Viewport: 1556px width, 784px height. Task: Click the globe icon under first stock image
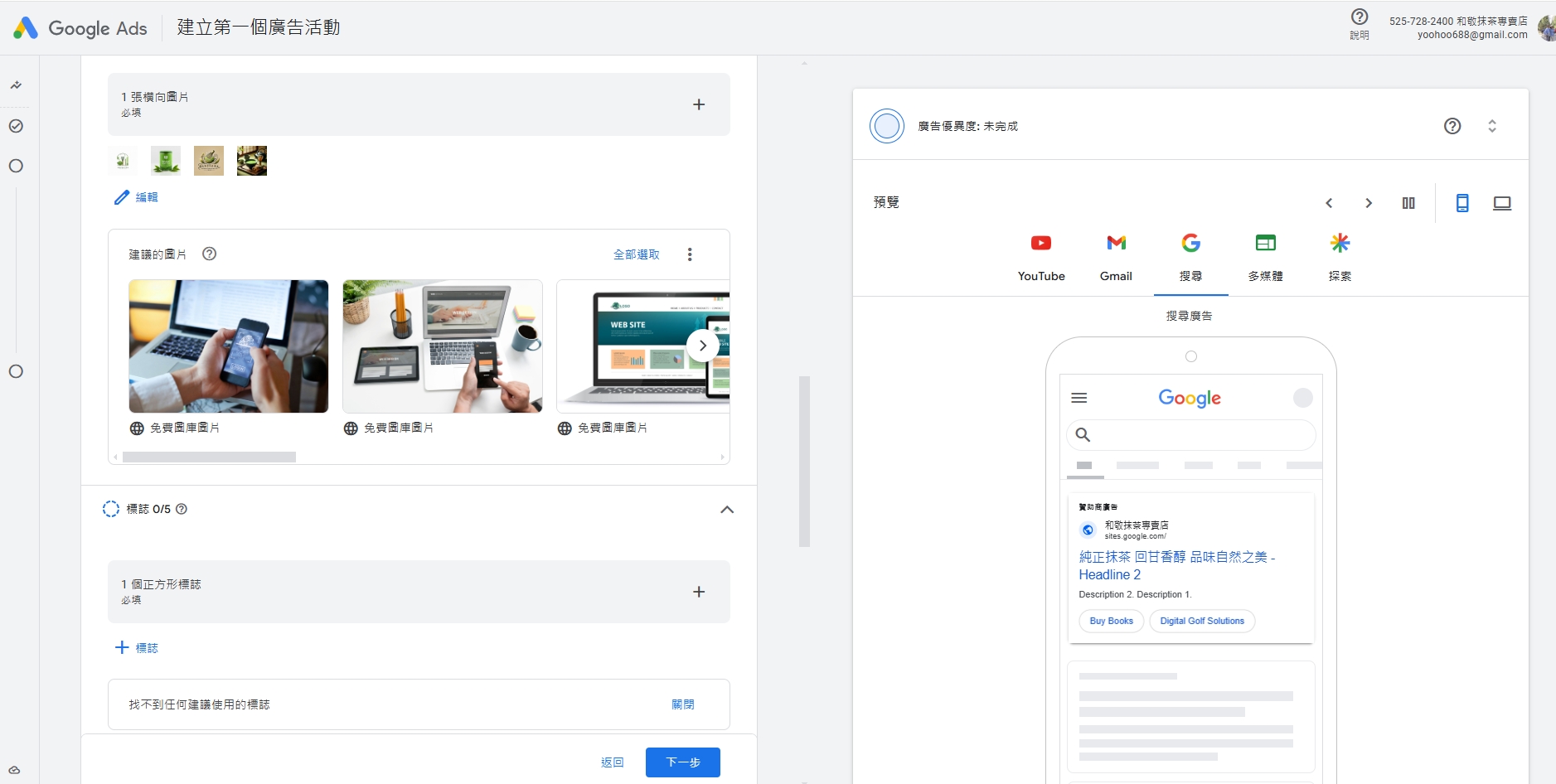point(137,428)
